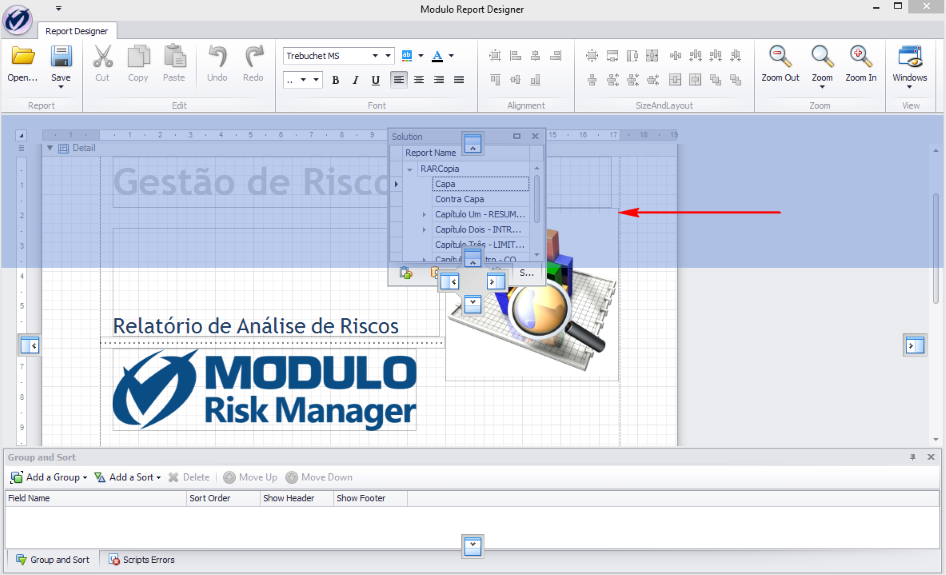Click the Align Middles icon
Image resolution: width=946 pixels, height=575 pixels.
click(x=515, y=79)
